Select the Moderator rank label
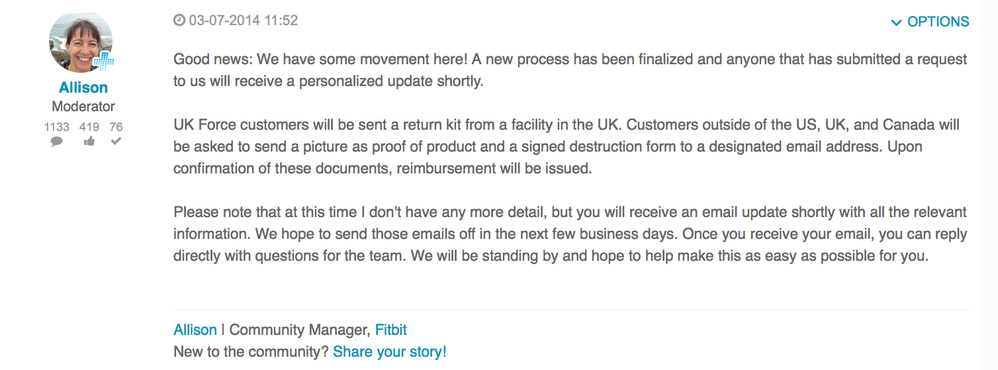998x370 pixels. 83,106
